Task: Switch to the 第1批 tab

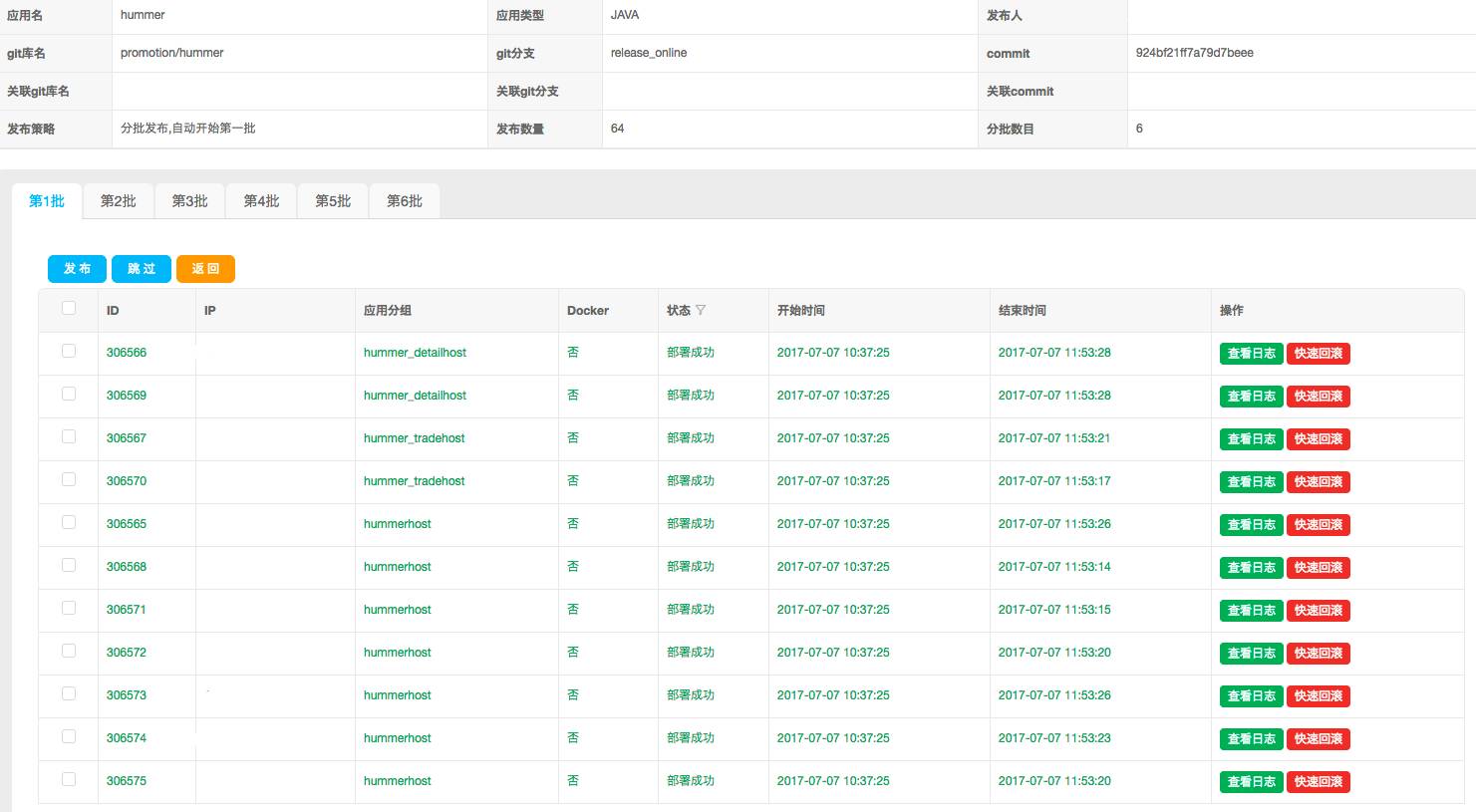Action: (47, 201)
